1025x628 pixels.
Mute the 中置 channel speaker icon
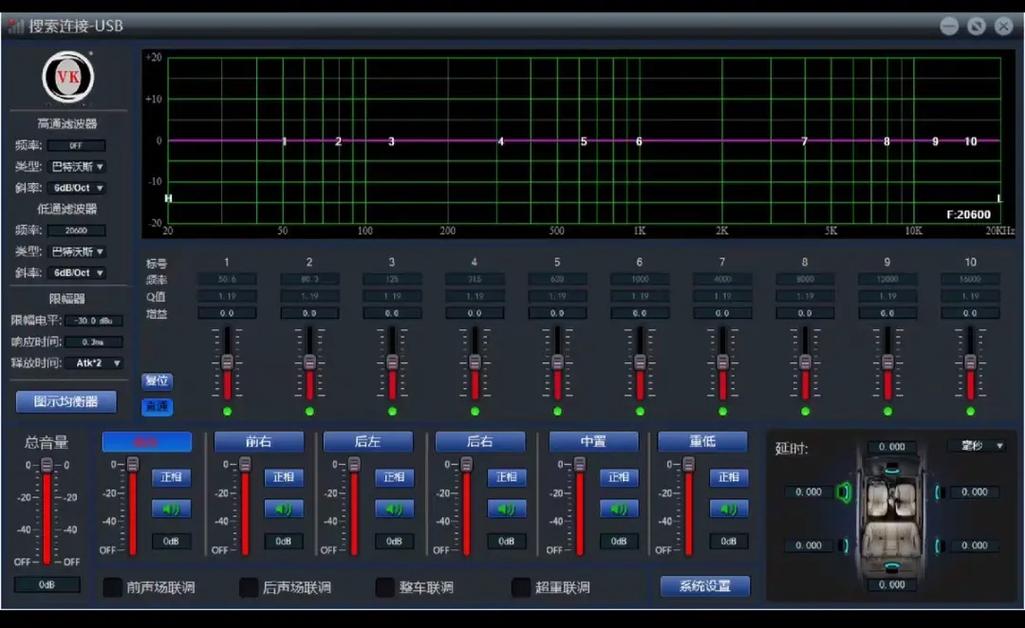618,508
